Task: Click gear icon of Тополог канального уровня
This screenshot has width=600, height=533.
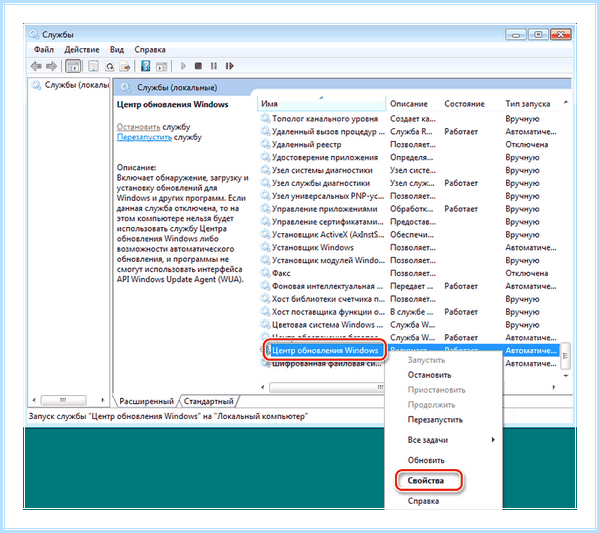Action: click(x=265, y=119)
